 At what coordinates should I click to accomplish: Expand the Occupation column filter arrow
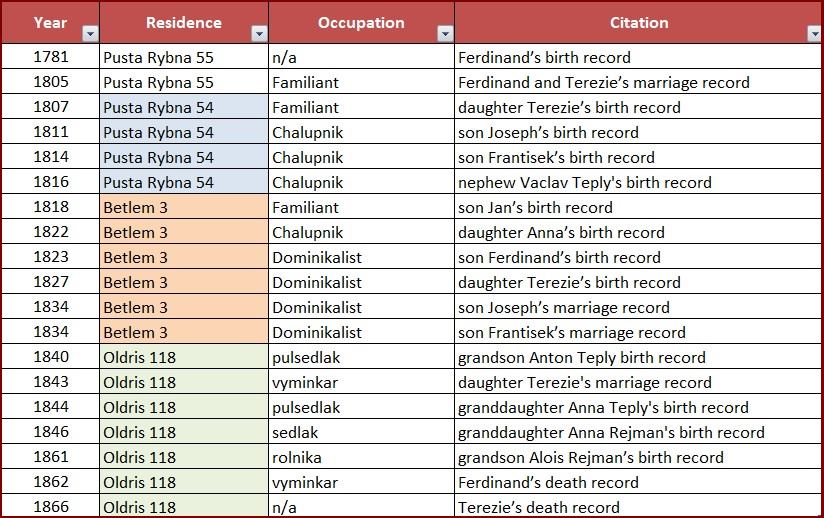coord(445,34)
